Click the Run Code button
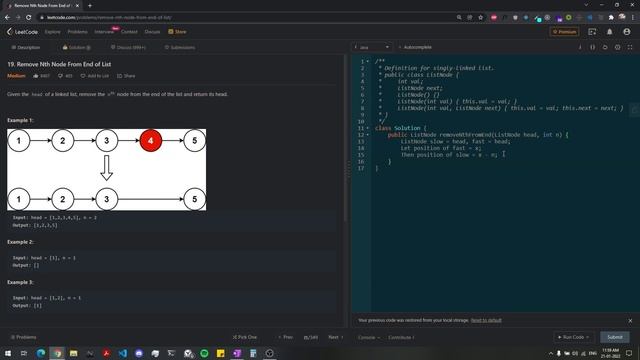The height and width of the screenshot is (360, 640). (x=573, y=337)
